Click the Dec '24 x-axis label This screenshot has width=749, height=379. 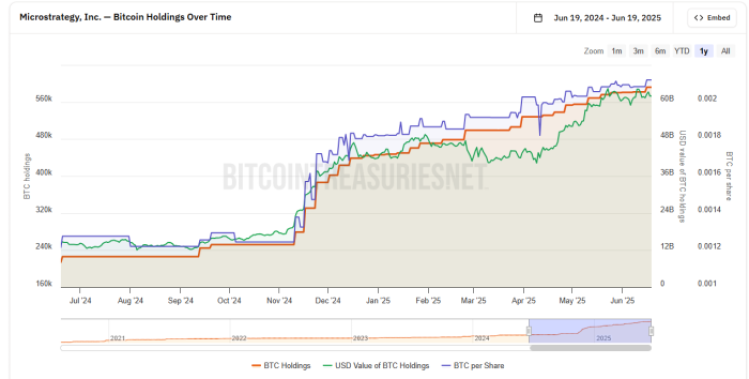tap(328, 301)
